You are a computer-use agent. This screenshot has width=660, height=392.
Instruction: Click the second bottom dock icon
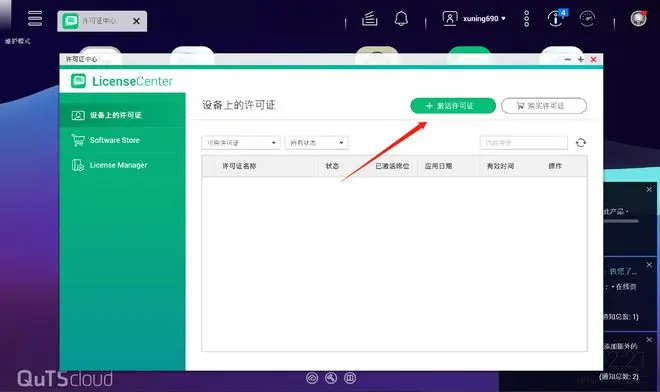[x=331, y=378]
